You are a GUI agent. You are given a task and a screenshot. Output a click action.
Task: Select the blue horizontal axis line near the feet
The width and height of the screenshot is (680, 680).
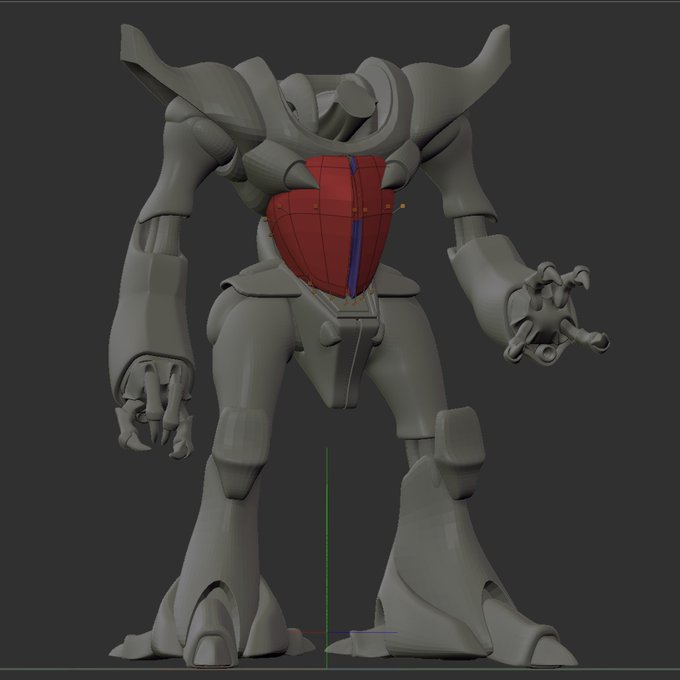[363, 633]
